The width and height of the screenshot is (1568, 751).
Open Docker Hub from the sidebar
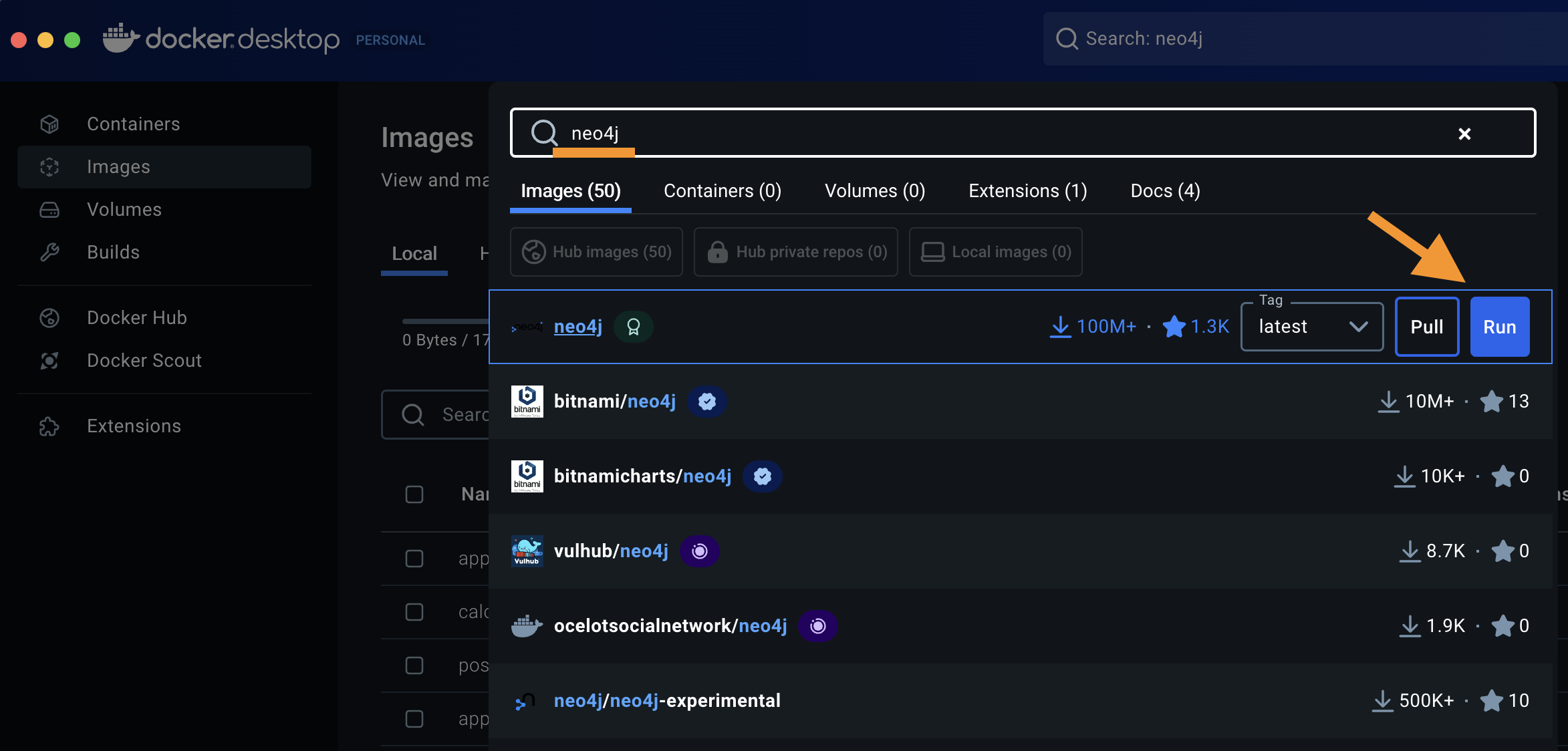click(x=136, y=317)
